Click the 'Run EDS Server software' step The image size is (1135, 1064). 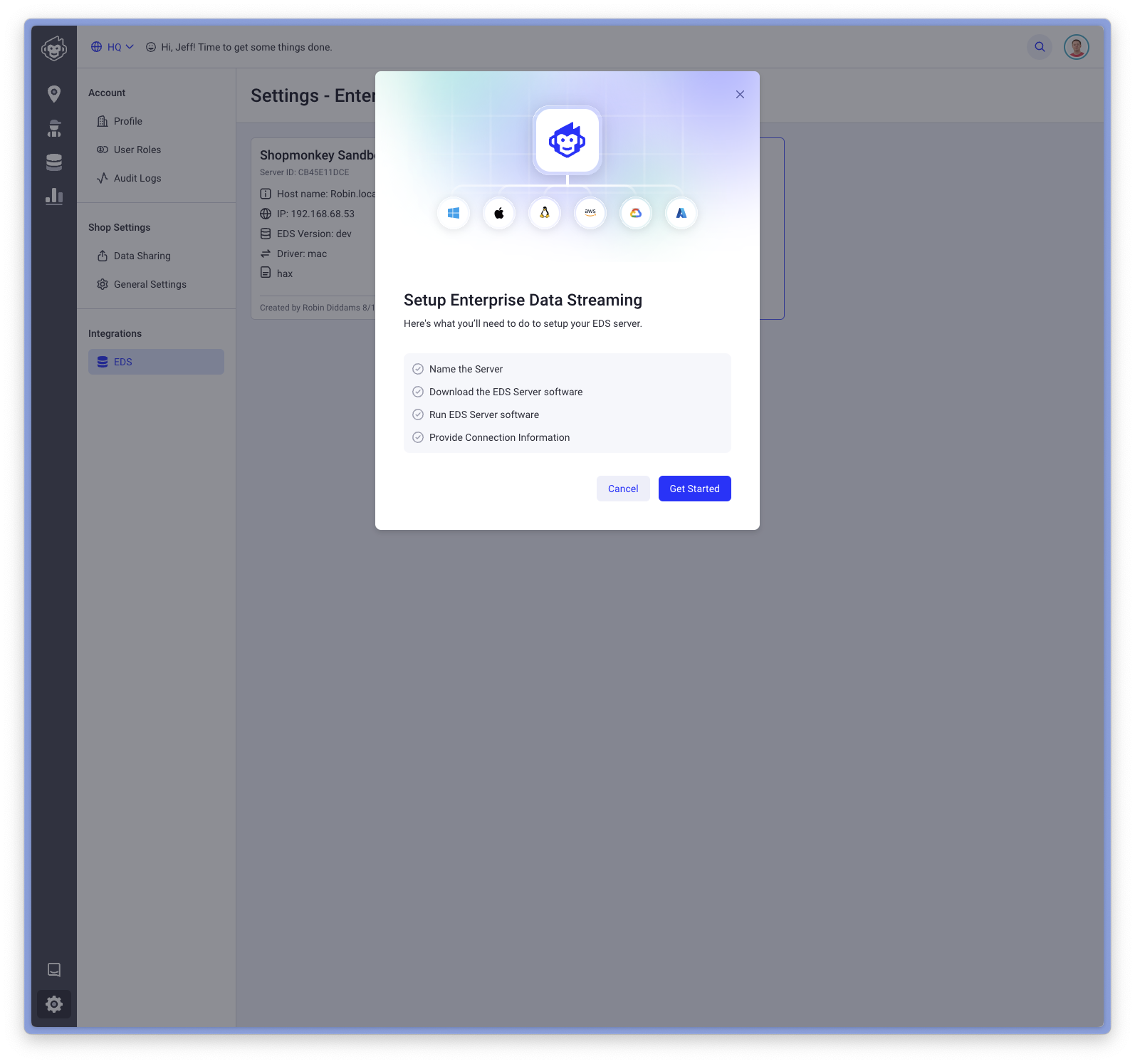pyautogui.click(x=484, y=414)
